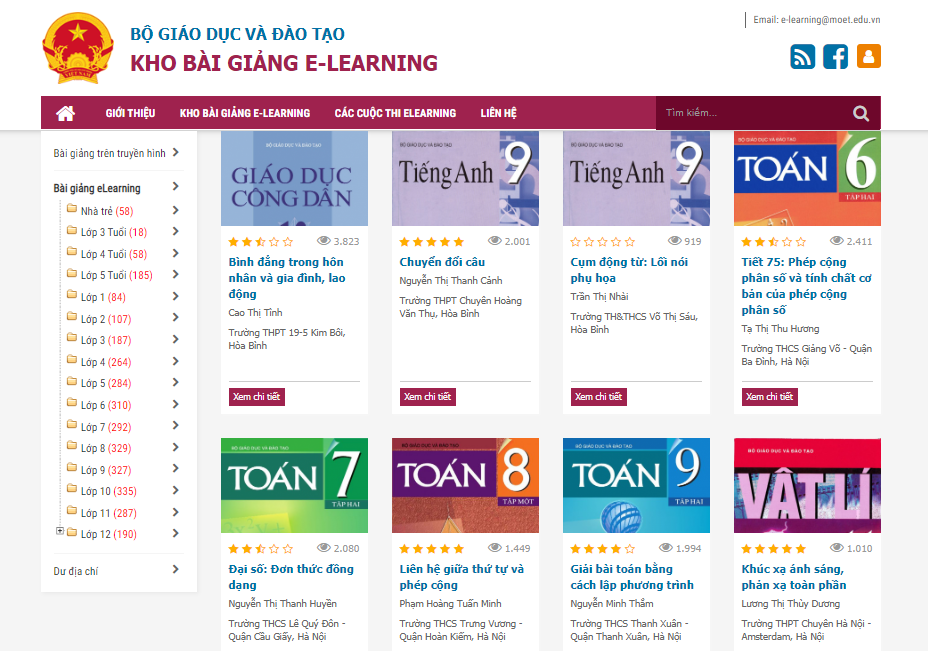Select Lớp 8 (329) category
The image size is (928, 651).
[106, 448]
